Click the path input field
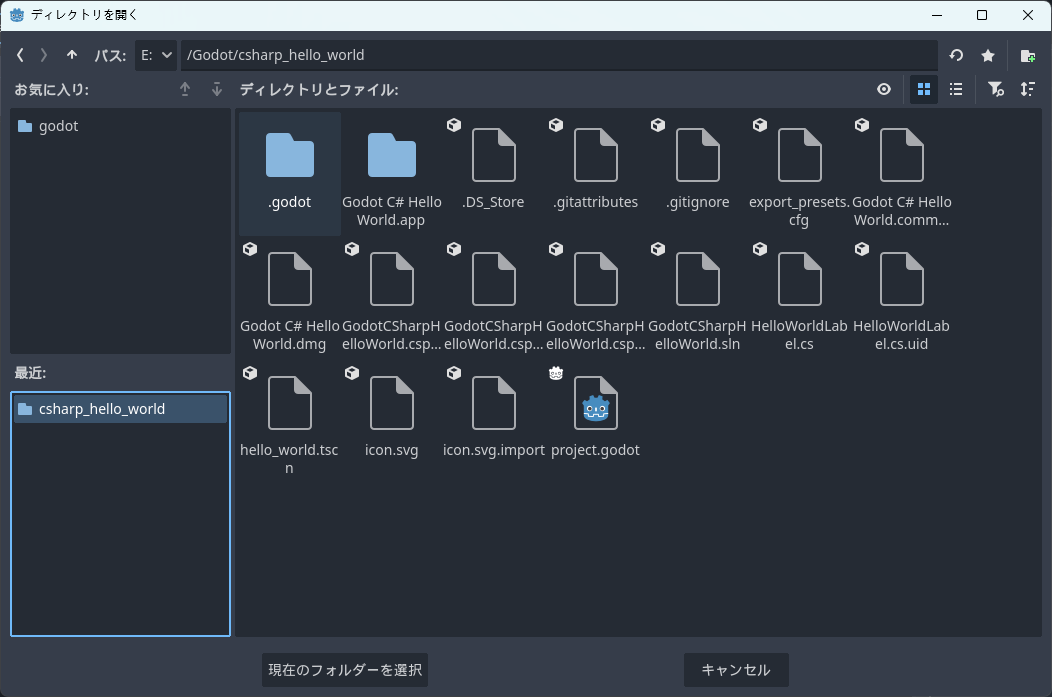The image size is (1052, 697). (x=559, y=55)
